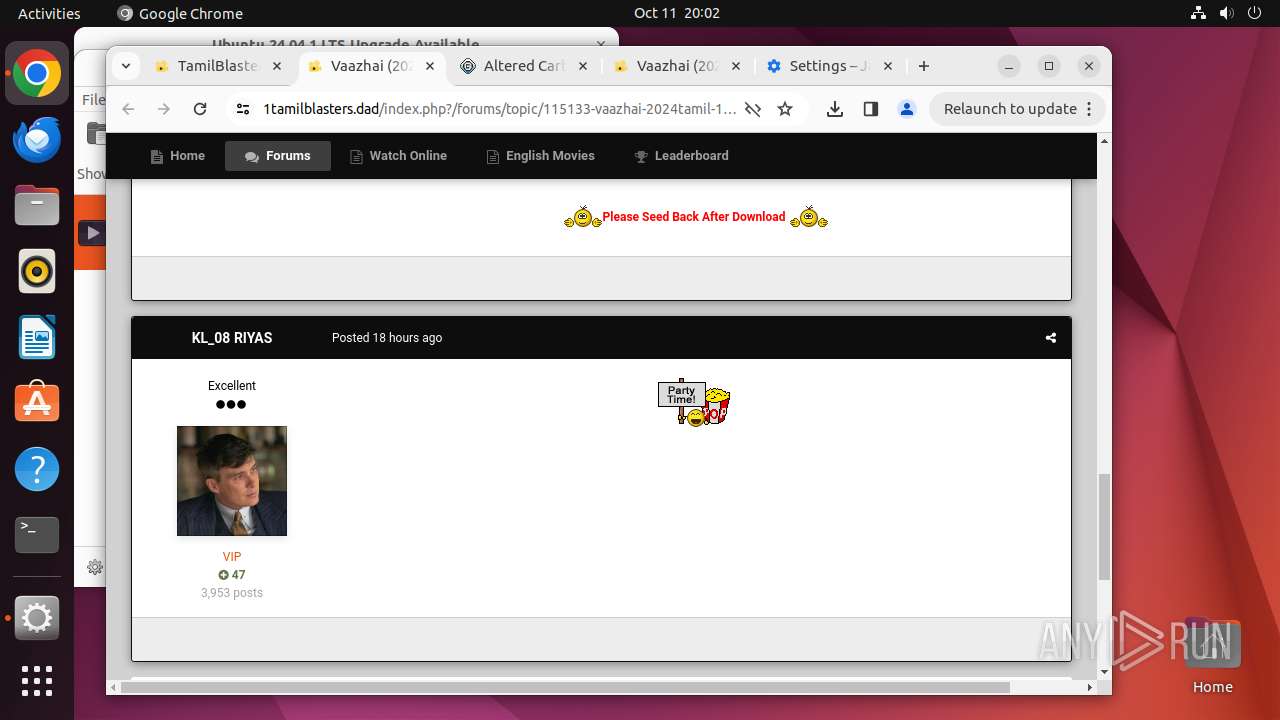Open Leaderboard navigation item
Image resolution: width=1280 pixels, height=720 pixels.
(682, 156)
